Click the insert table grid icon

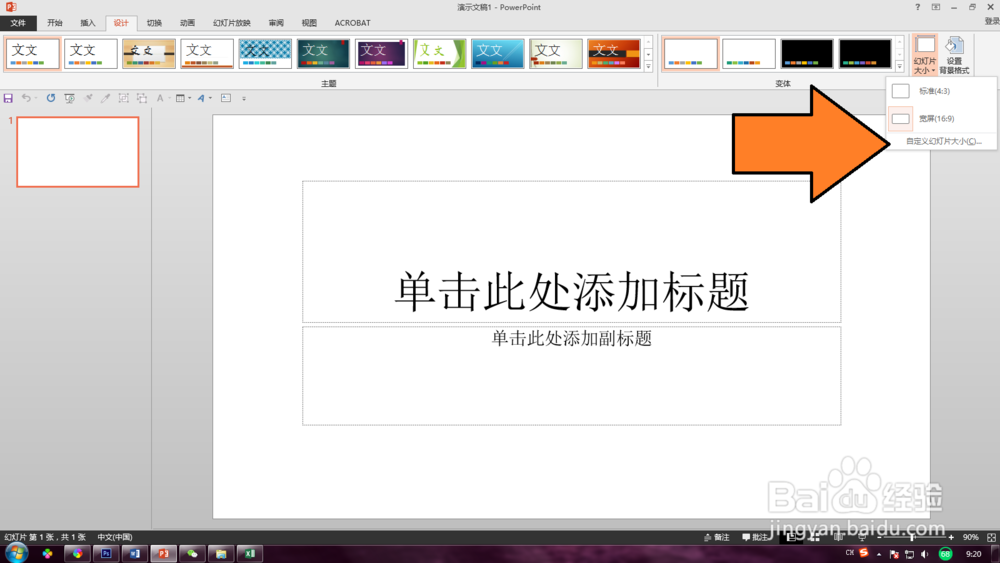180,98
